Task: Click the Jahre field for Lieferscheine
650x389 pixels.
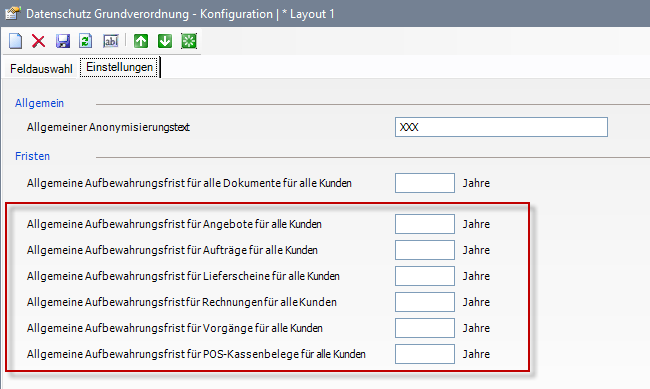Action: point(424,276)
